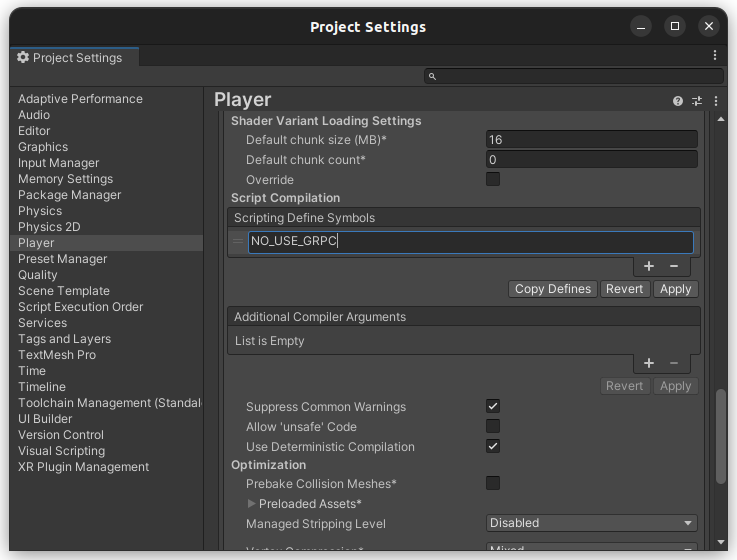The width and height of the screenshot is (737, 560).
Task: Click the NO_USE_GRPC define symbol field
Action: coord(470,242)
